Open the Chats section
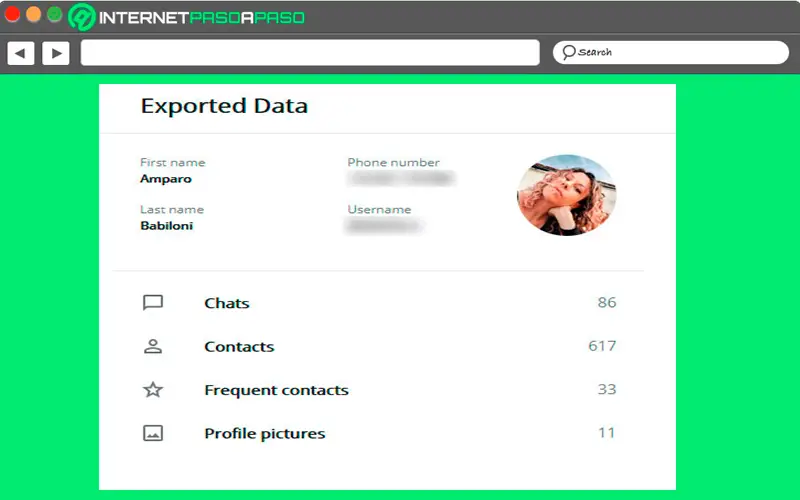The image size is (800, 500). 226,303
